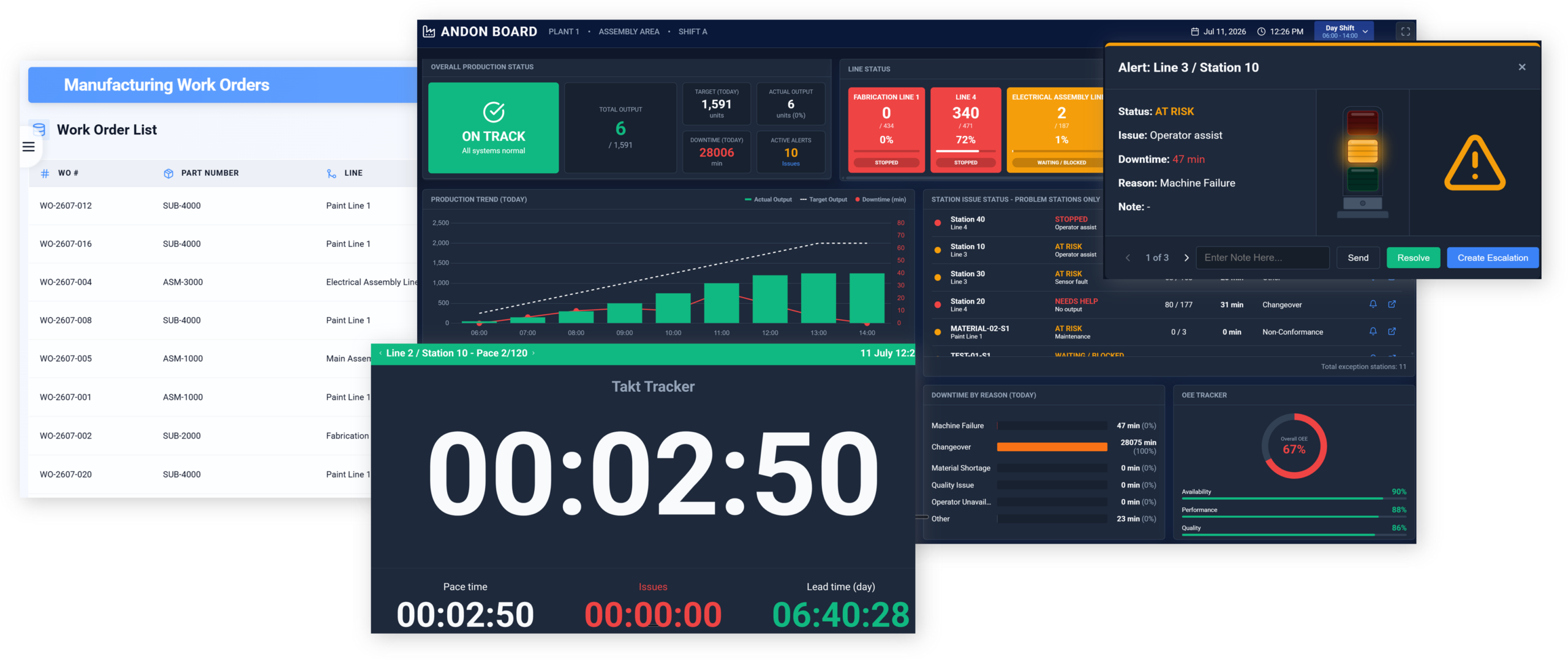Click the PART NUMBER column header

click(x=209, y=173)
